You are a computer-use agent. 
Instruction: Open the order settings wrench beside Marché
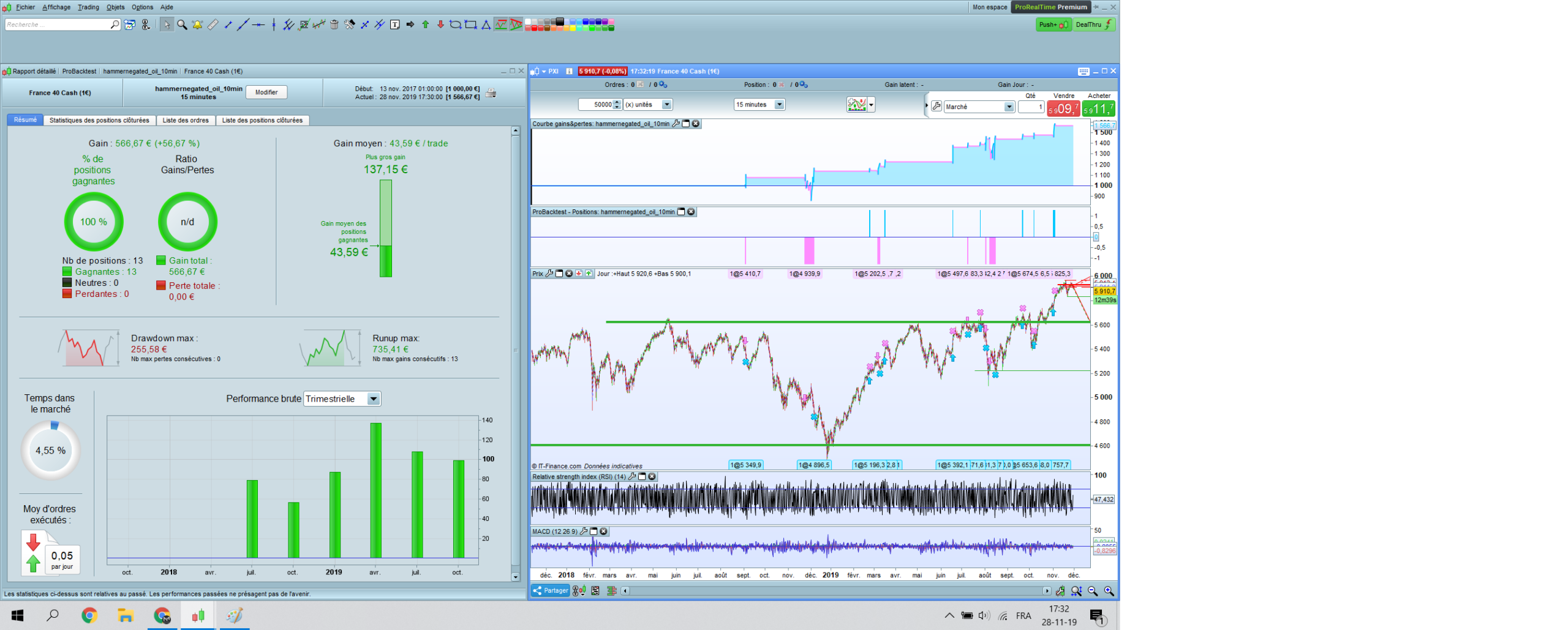(x=937, y=107)
